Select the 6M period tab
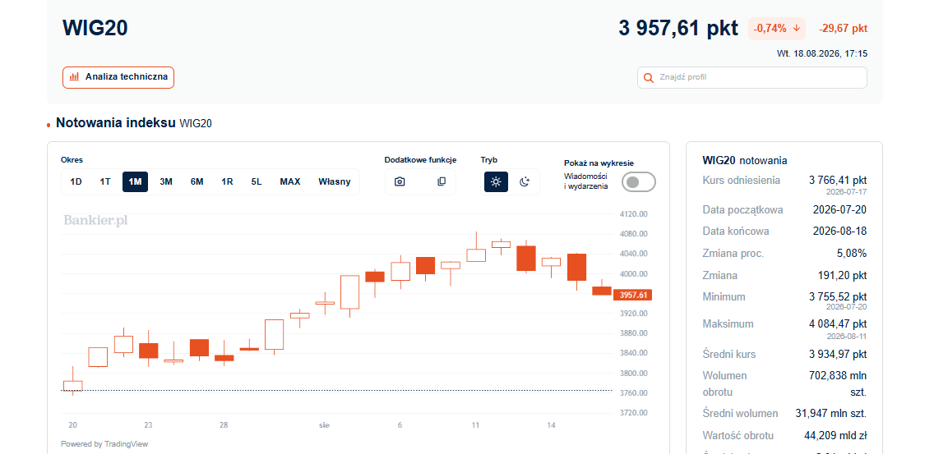The image size is (948, 454). click(x=196, y=181)
